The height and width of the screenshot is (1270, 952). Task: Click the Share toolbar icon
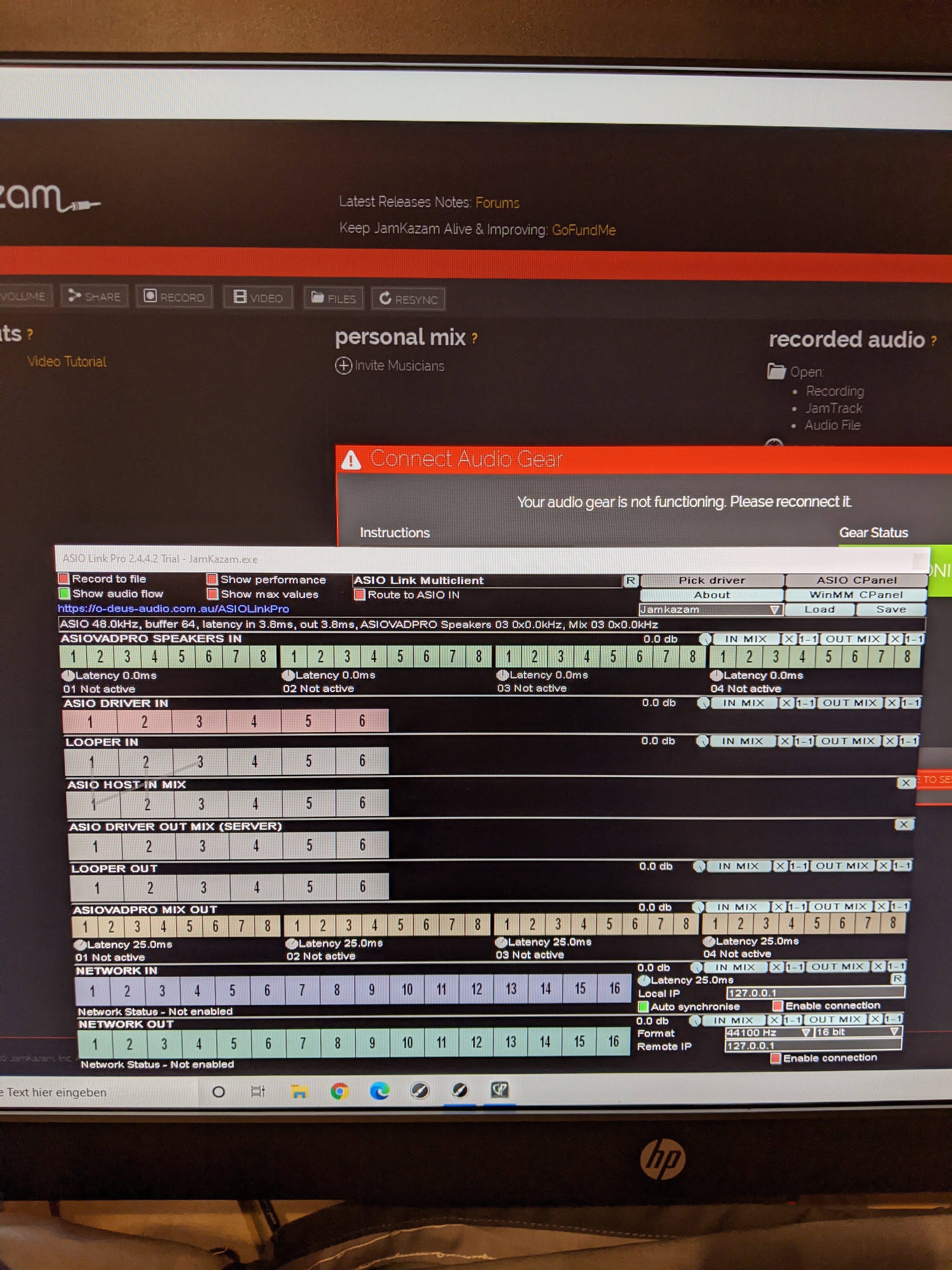tap(75, 296)
